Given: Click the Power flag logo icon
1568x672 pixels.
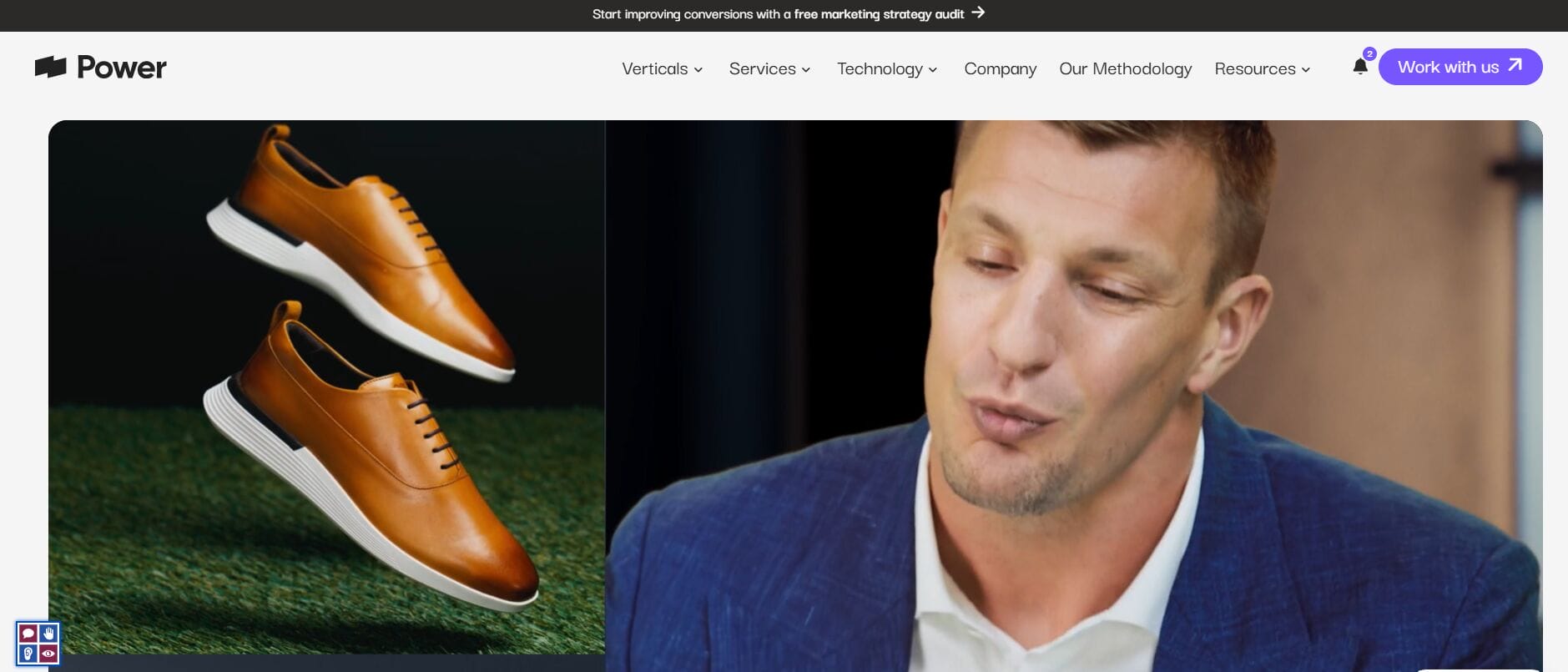Looking at the screenshot, I should 50,67.
